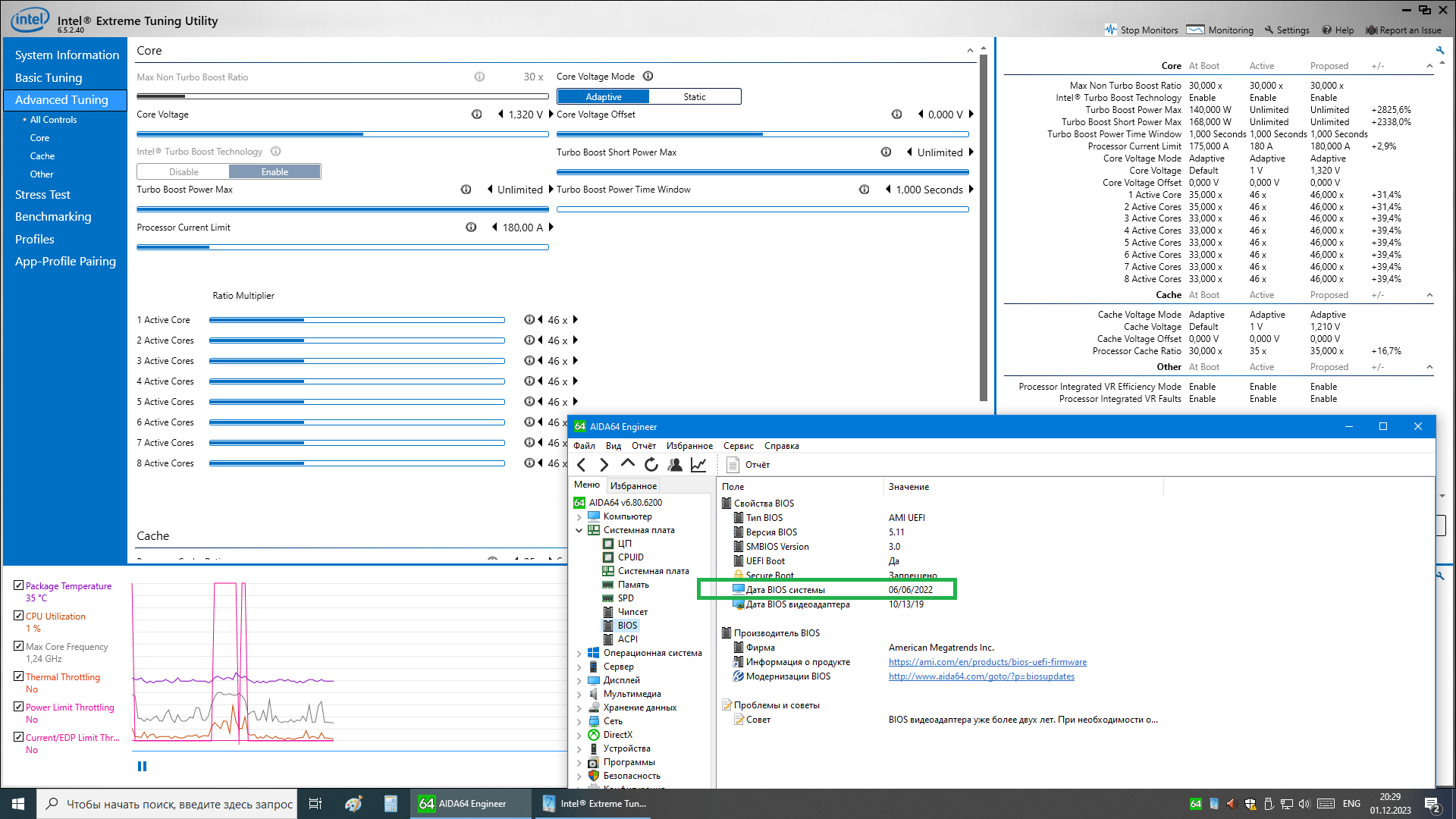Open the AMI BIOS UEFI firmware link
The image size is (1456, 819).
tap(987, 662)
